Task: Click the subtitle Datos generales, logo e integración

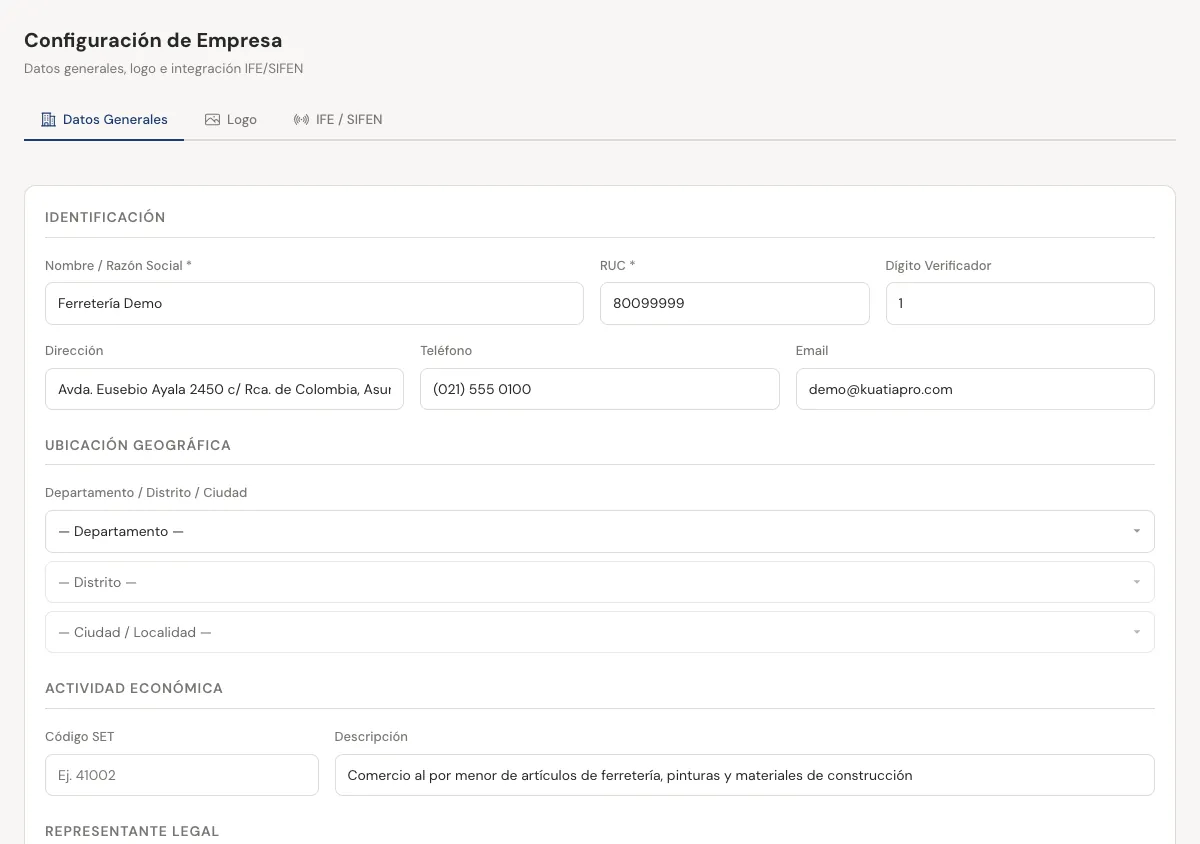Action: tap(164, 69)
